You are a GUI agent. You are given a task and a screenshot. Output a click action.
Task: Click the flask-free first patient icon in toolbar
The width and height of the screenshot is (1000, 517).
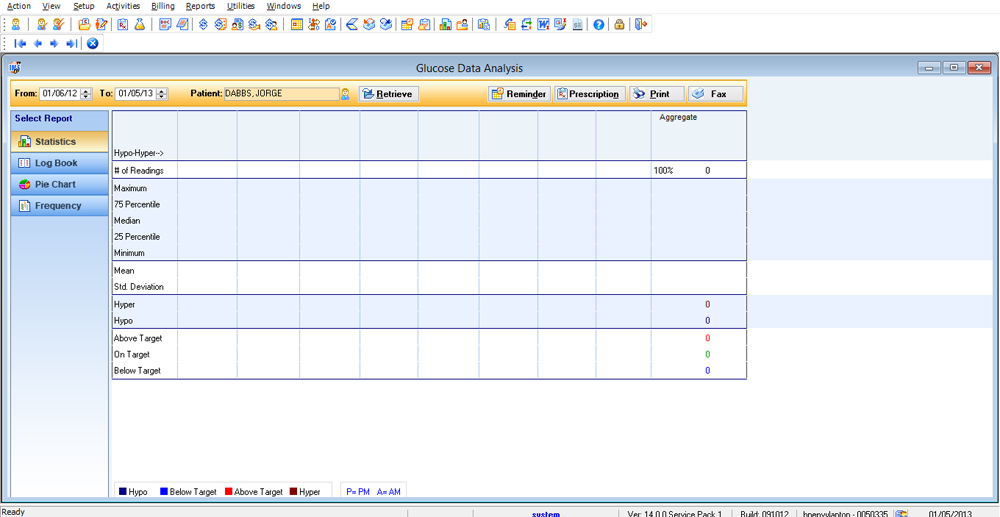tap(15, 24)
